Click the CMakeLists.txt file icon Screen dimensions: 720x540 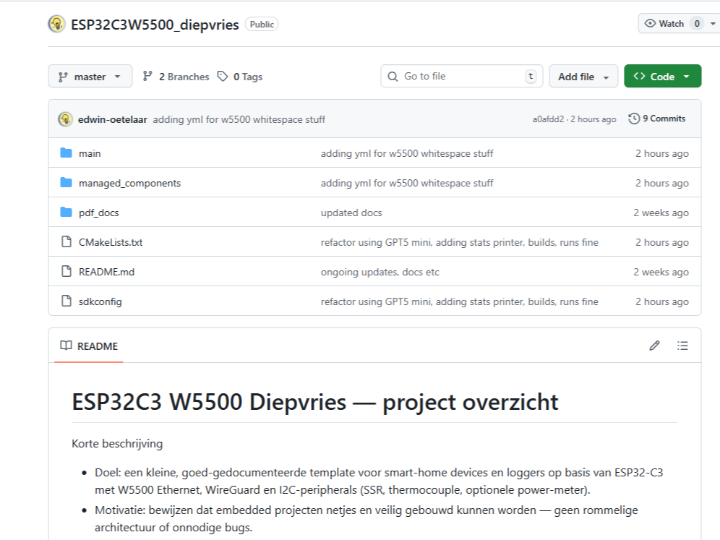click(66, 242)
